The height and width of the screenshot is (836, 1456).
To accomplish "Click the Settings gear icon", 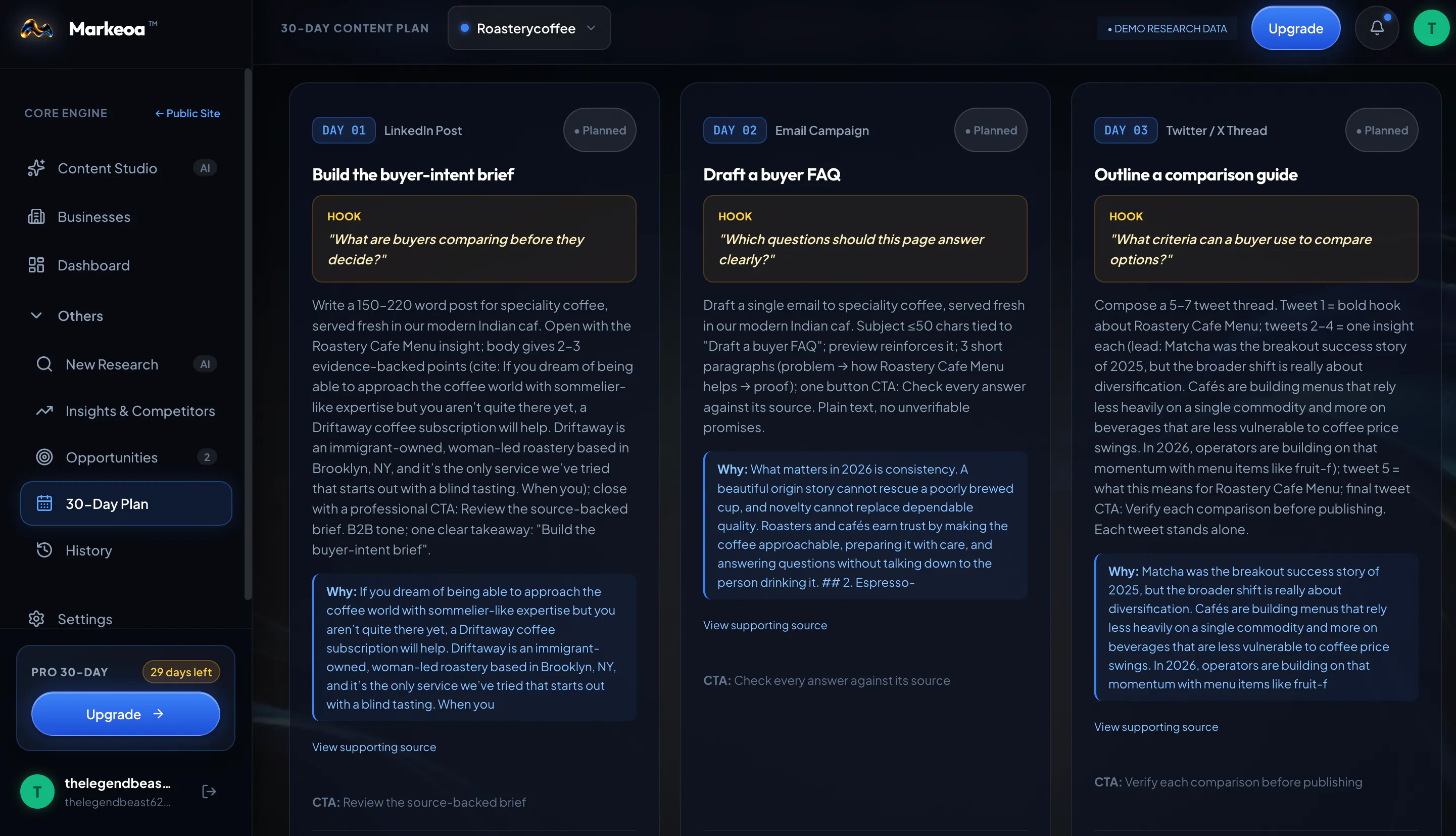I will [36, 618].
